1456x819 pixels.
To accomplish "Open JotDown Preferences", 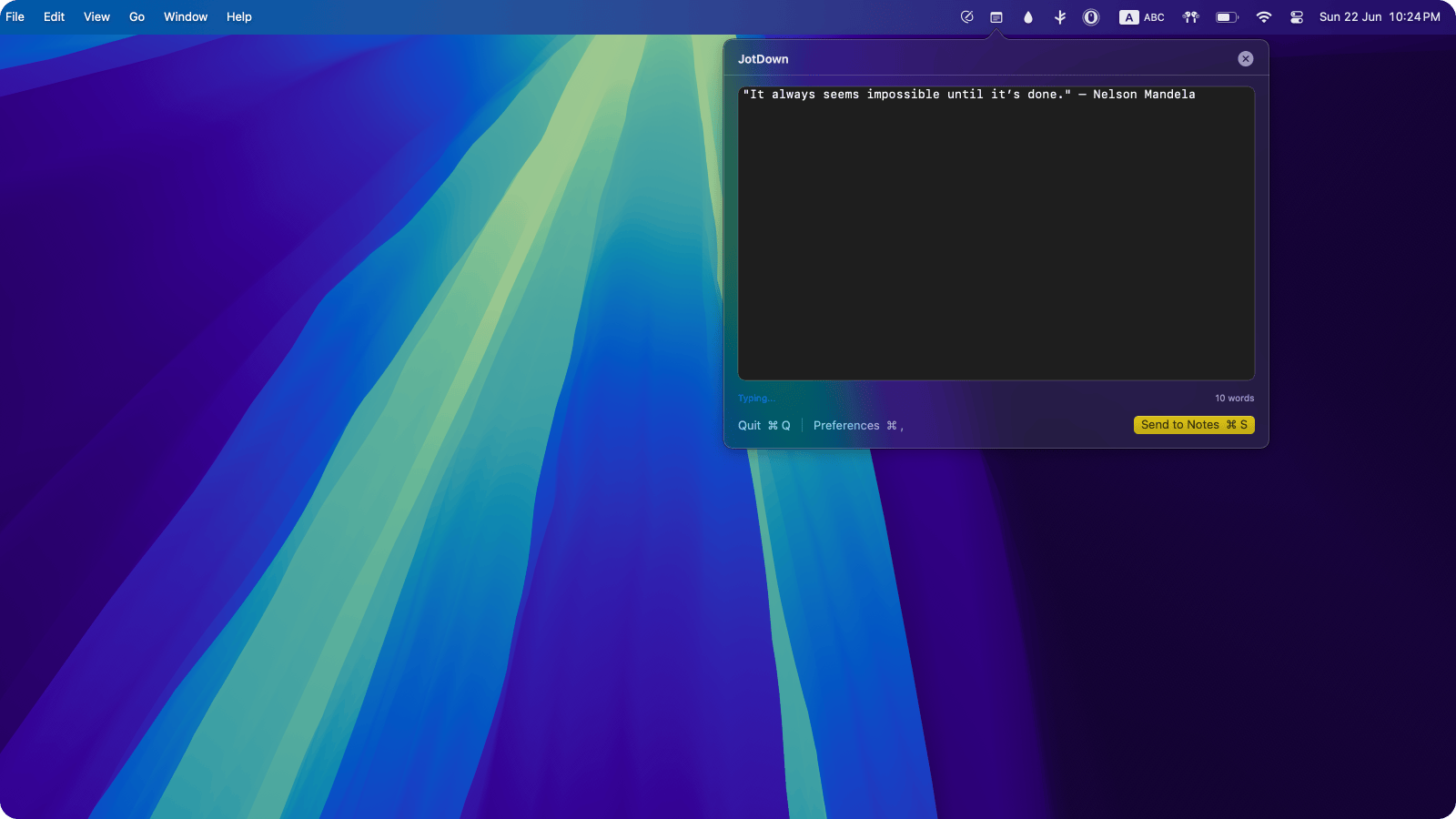I will (858, 426).
